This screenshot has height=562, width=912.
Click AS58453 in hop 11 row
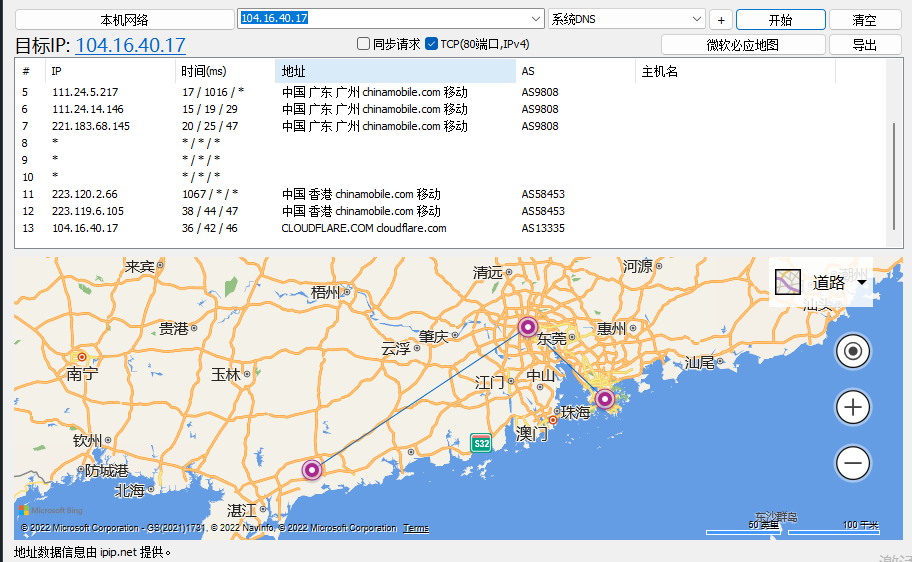tap(543, 194)
